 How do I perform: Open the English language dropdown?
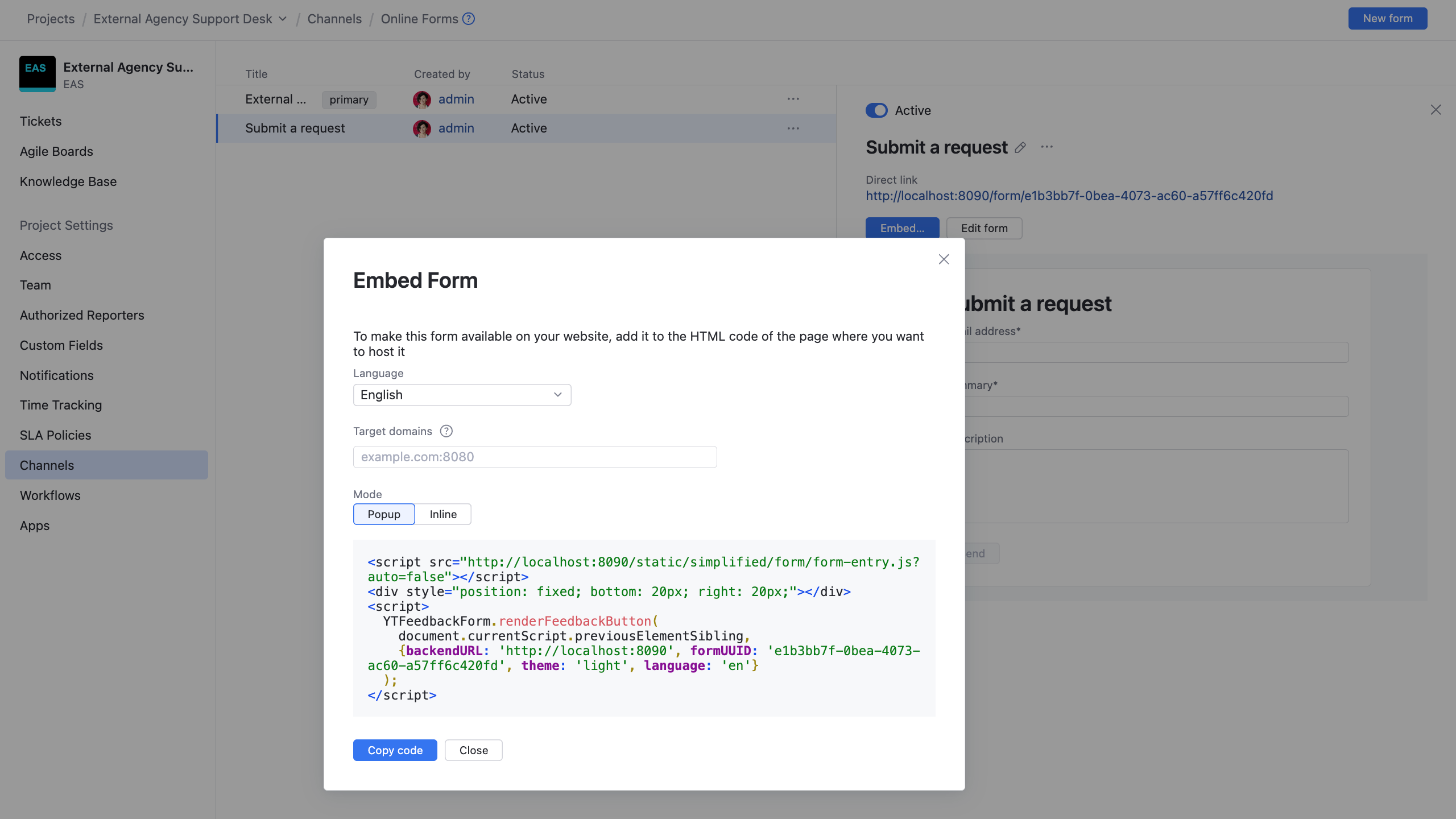tap(461, 394)
